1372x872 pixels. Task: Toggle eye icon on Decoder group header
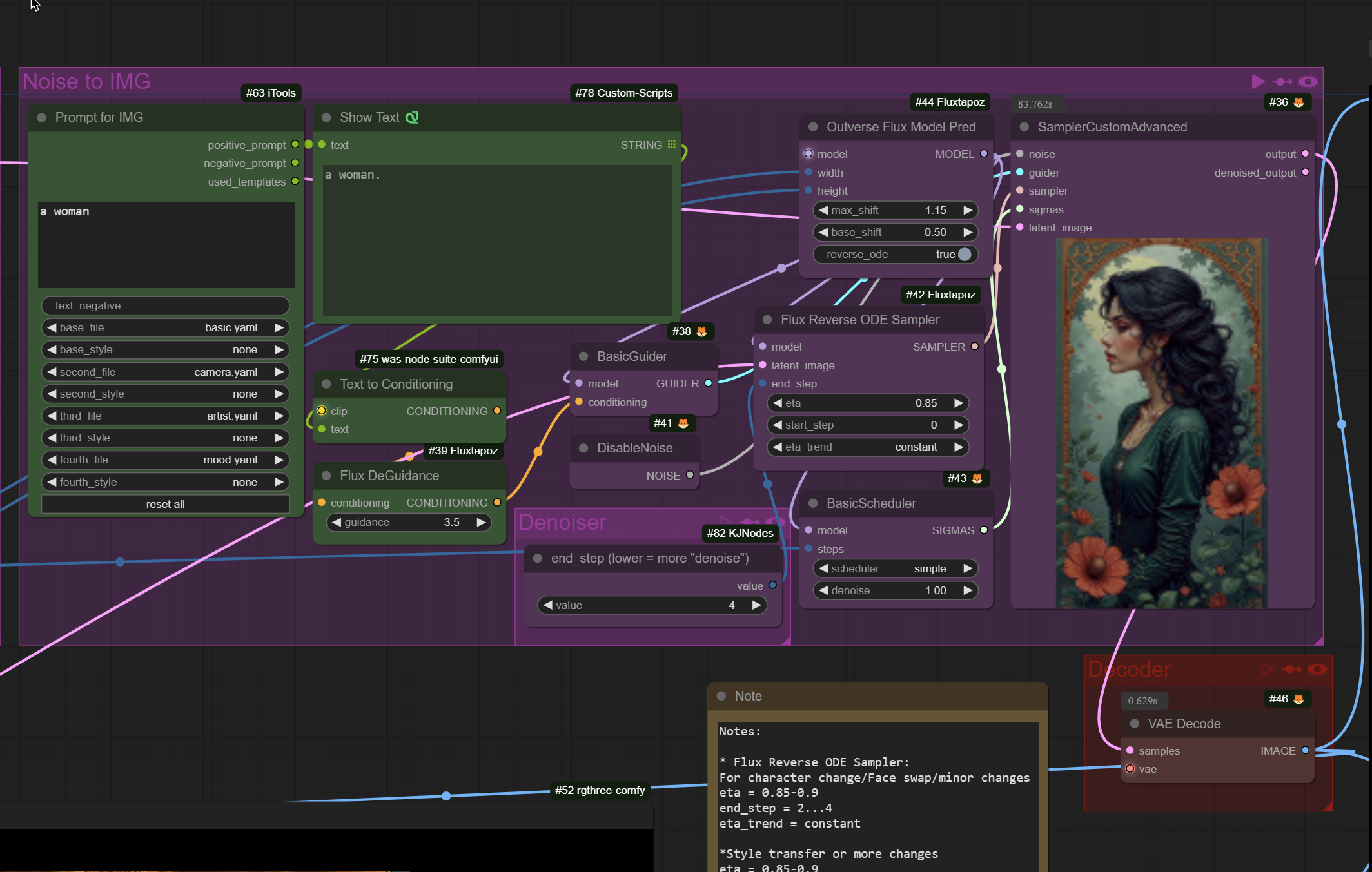pos(1317,670)
